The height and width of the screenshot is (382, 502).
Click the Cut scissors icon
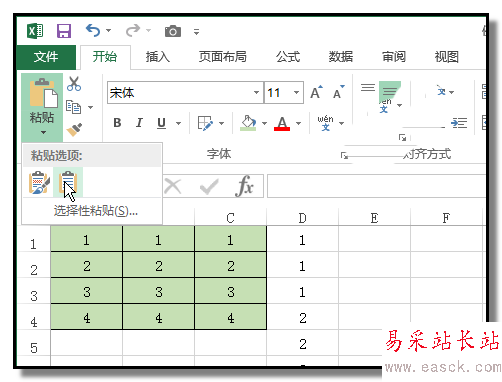pyautogui.click(x=74, y=84)
